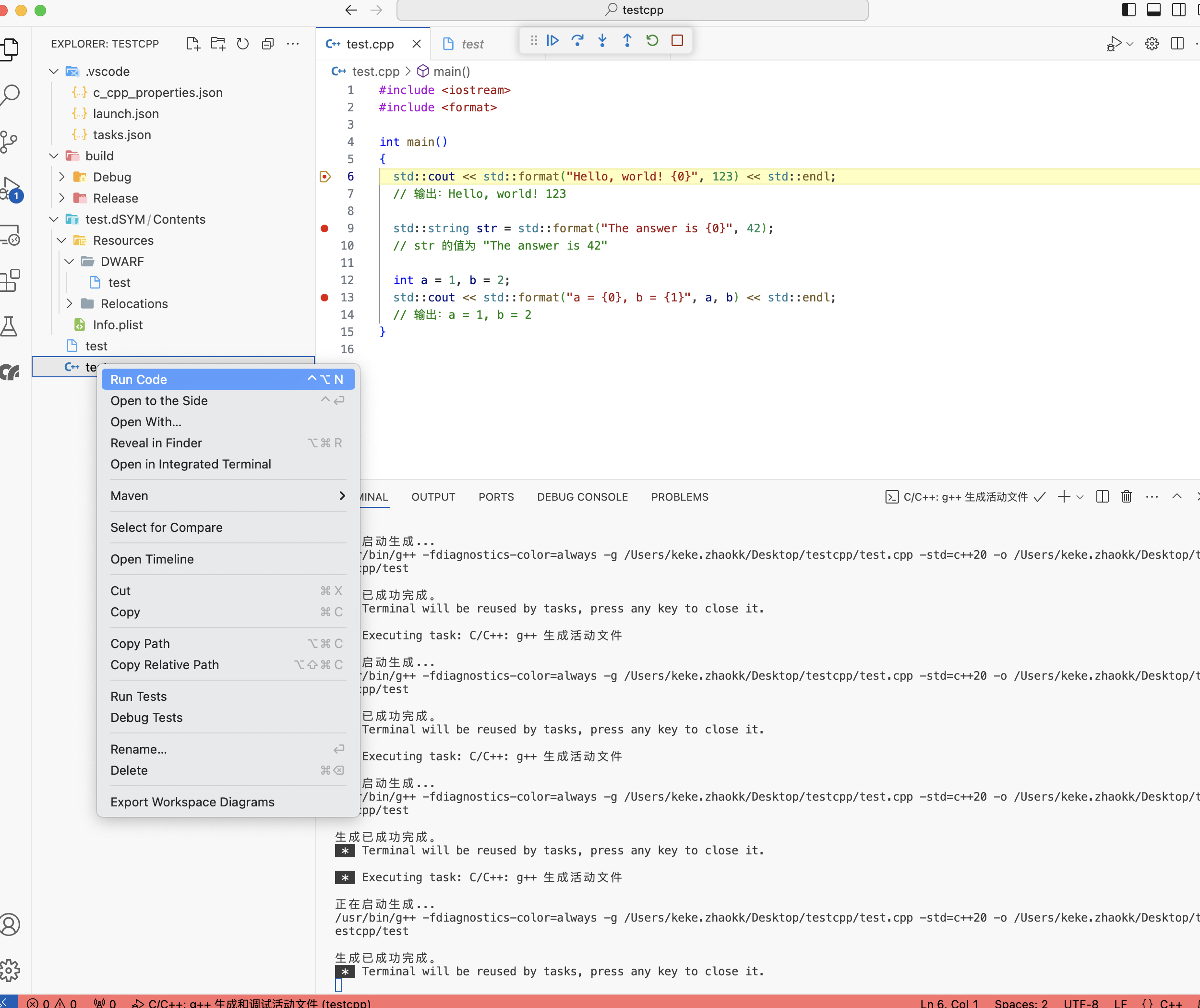Remove the breakpoint on line 9
The width and height of the screenshot is (1200, 1008).
point(324,228)
